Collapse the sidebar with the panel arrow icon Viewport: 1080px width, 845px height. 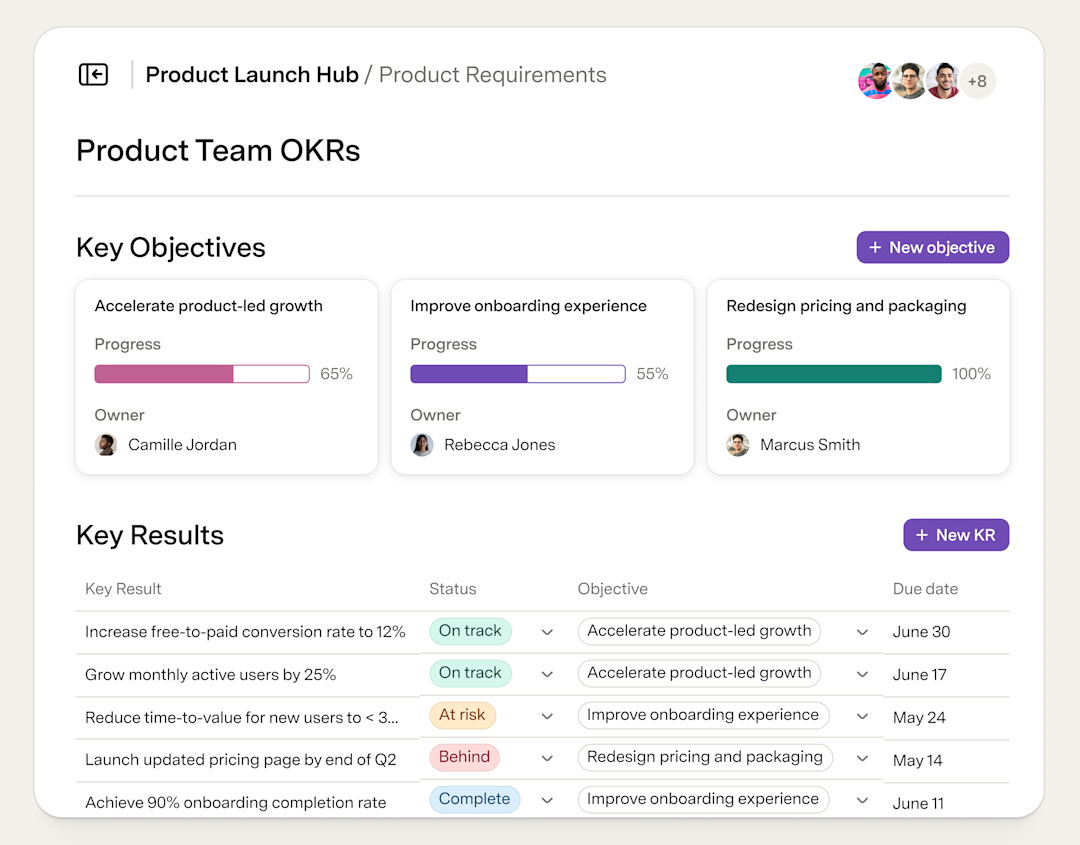(93, 74)
